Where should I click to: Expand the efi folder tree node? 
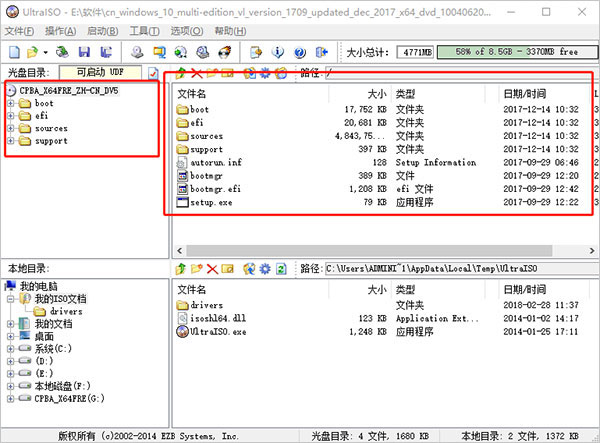pyautogui.click(x=11, y=116)
